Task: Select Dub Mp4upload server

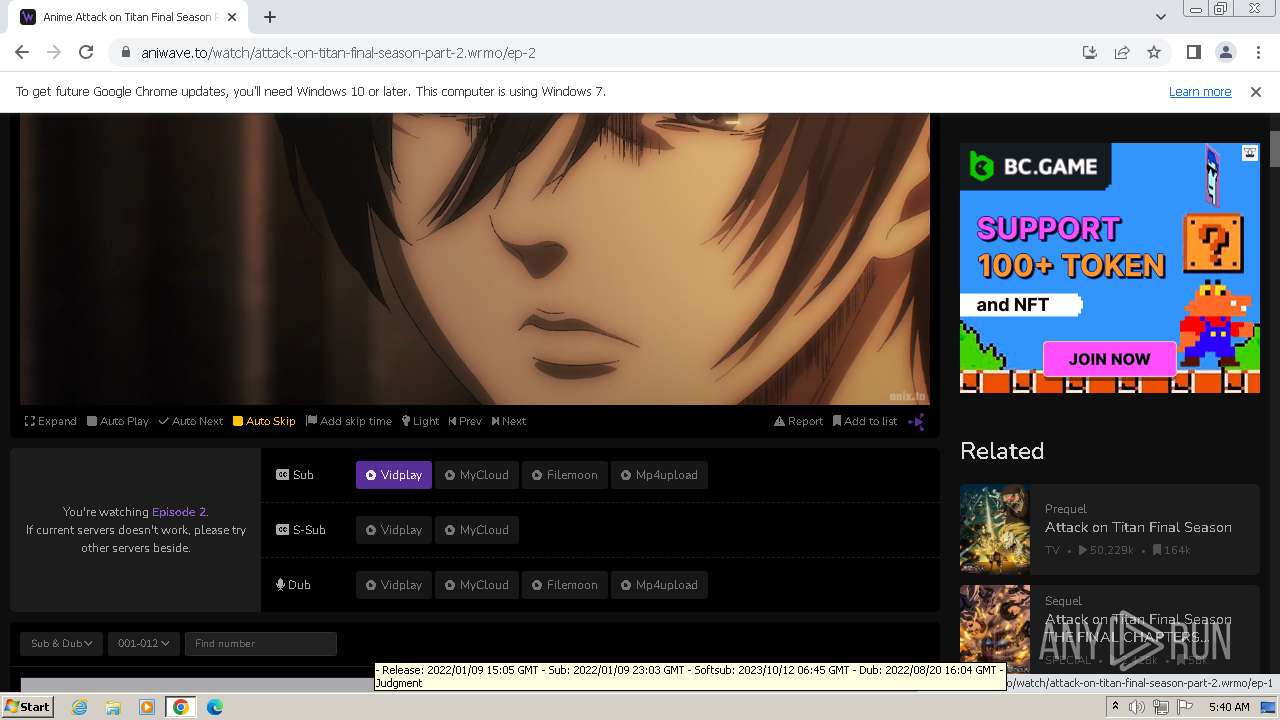Action: coord(660,585)
